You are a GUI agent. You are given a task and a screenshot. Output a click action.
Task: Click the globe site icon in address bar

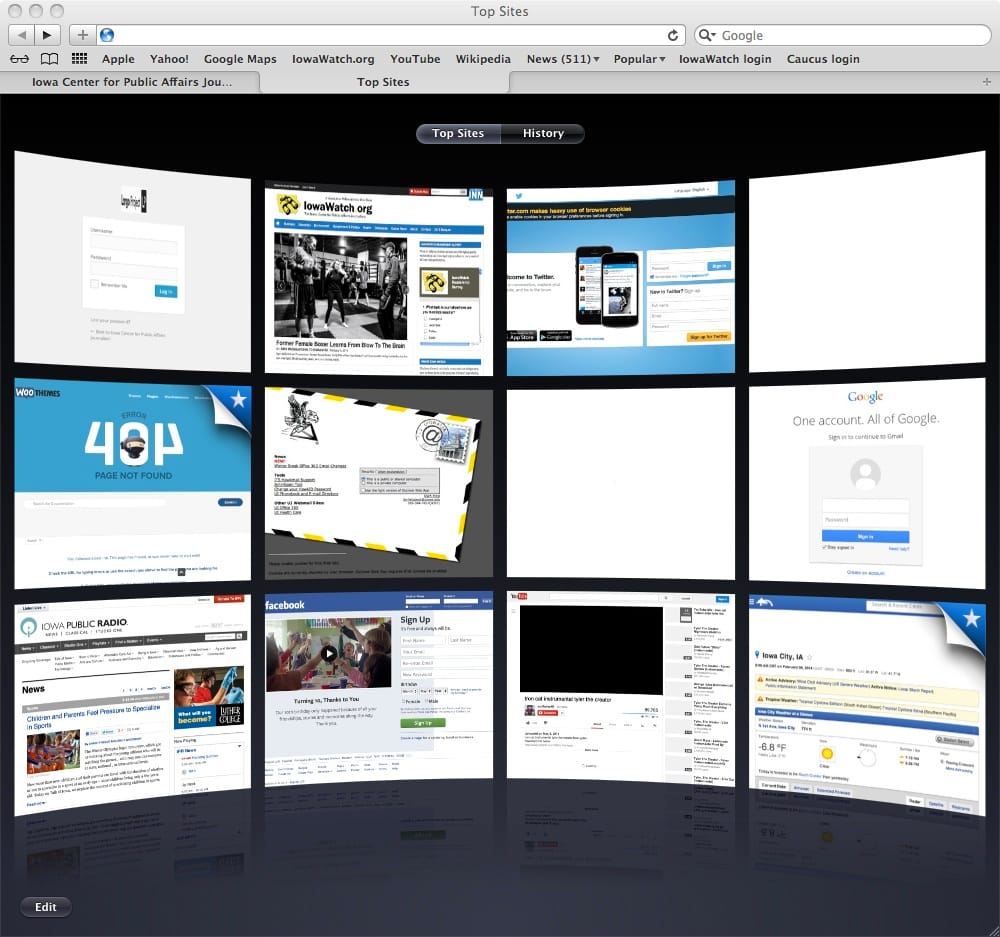click(x=107, y=34)
